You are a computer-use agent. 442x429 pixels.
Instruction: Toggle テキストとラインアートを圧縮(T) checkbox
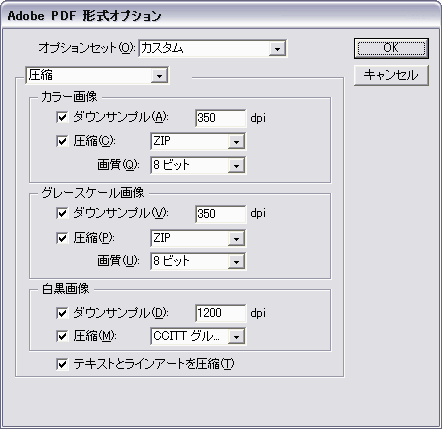pos(62,364)
